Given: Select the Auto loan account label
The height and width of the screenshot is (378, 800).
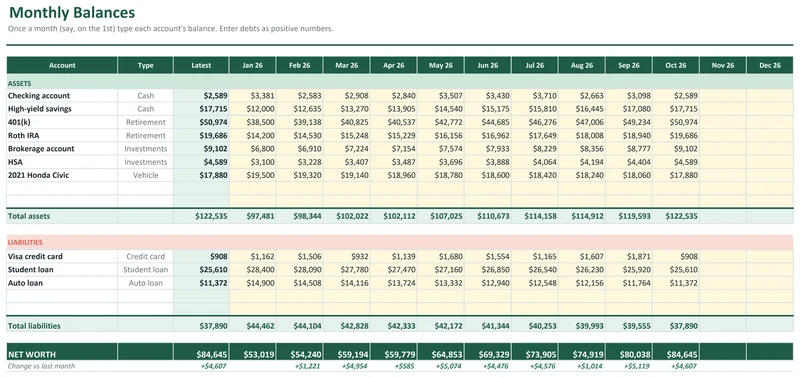Looking at the screenshot, I should tap(25, 283).
